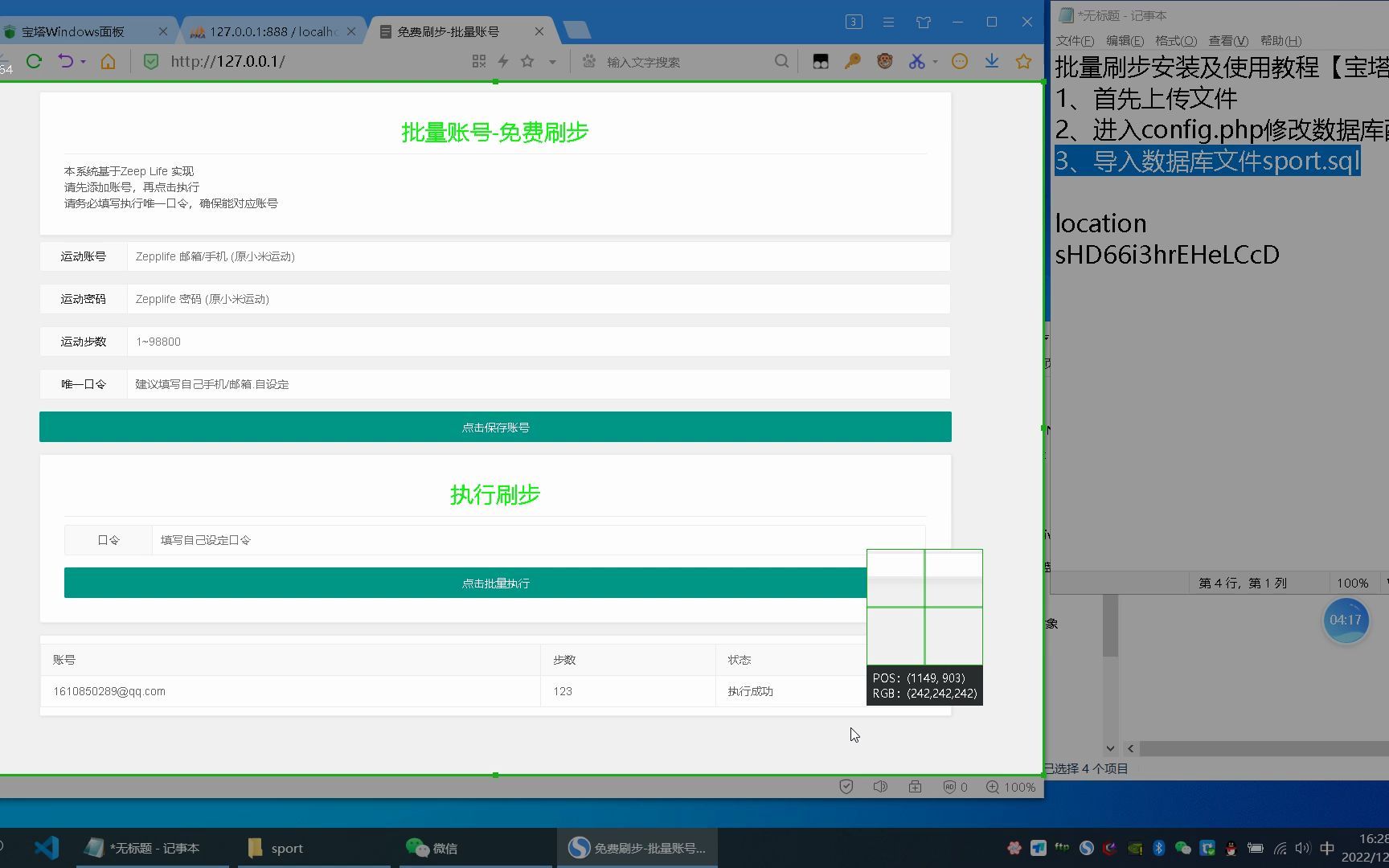
Task: Click the address bar showing http://127.0.0.1/
Action: point(227,61)
